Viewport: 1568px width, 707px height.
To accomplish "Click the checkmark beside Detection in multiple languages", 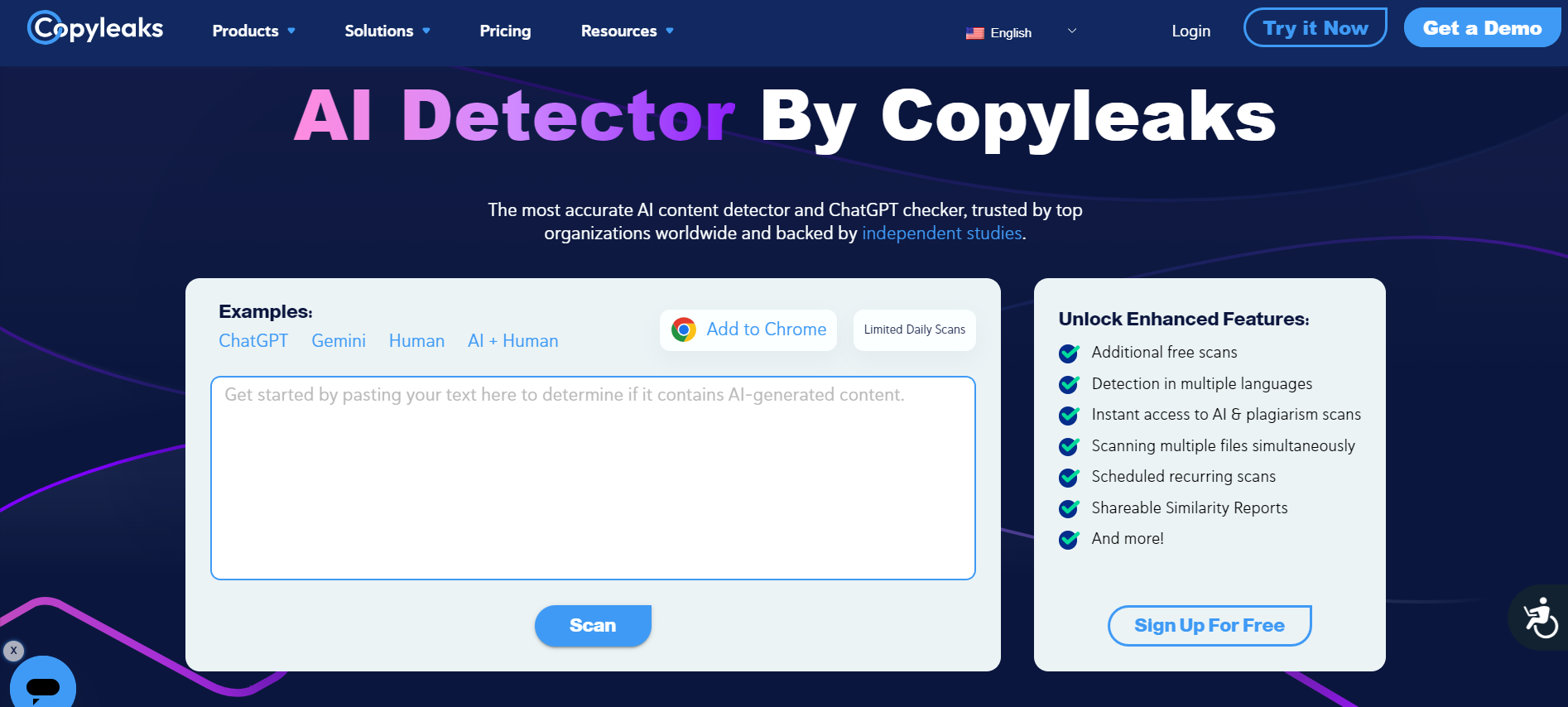I will [x=1069, y=384].
